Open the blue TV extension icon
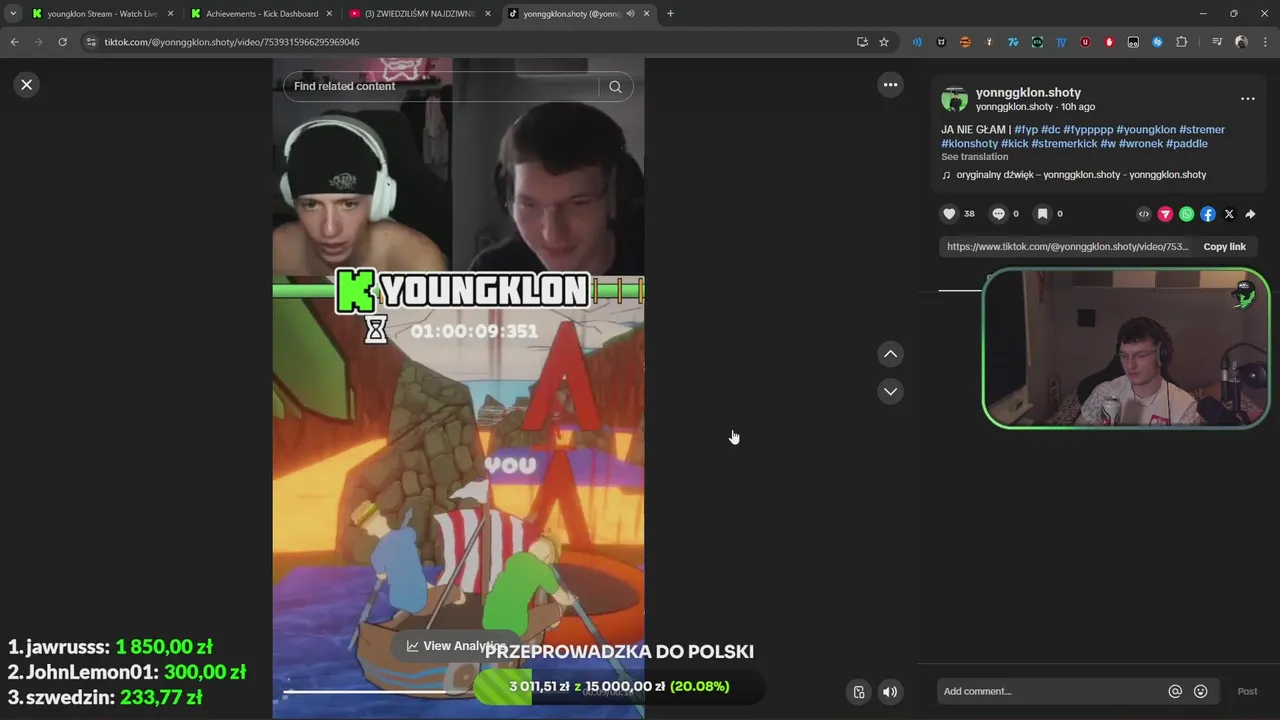Viewport: 1280px width, 720px height. (x=1061, y=42)
